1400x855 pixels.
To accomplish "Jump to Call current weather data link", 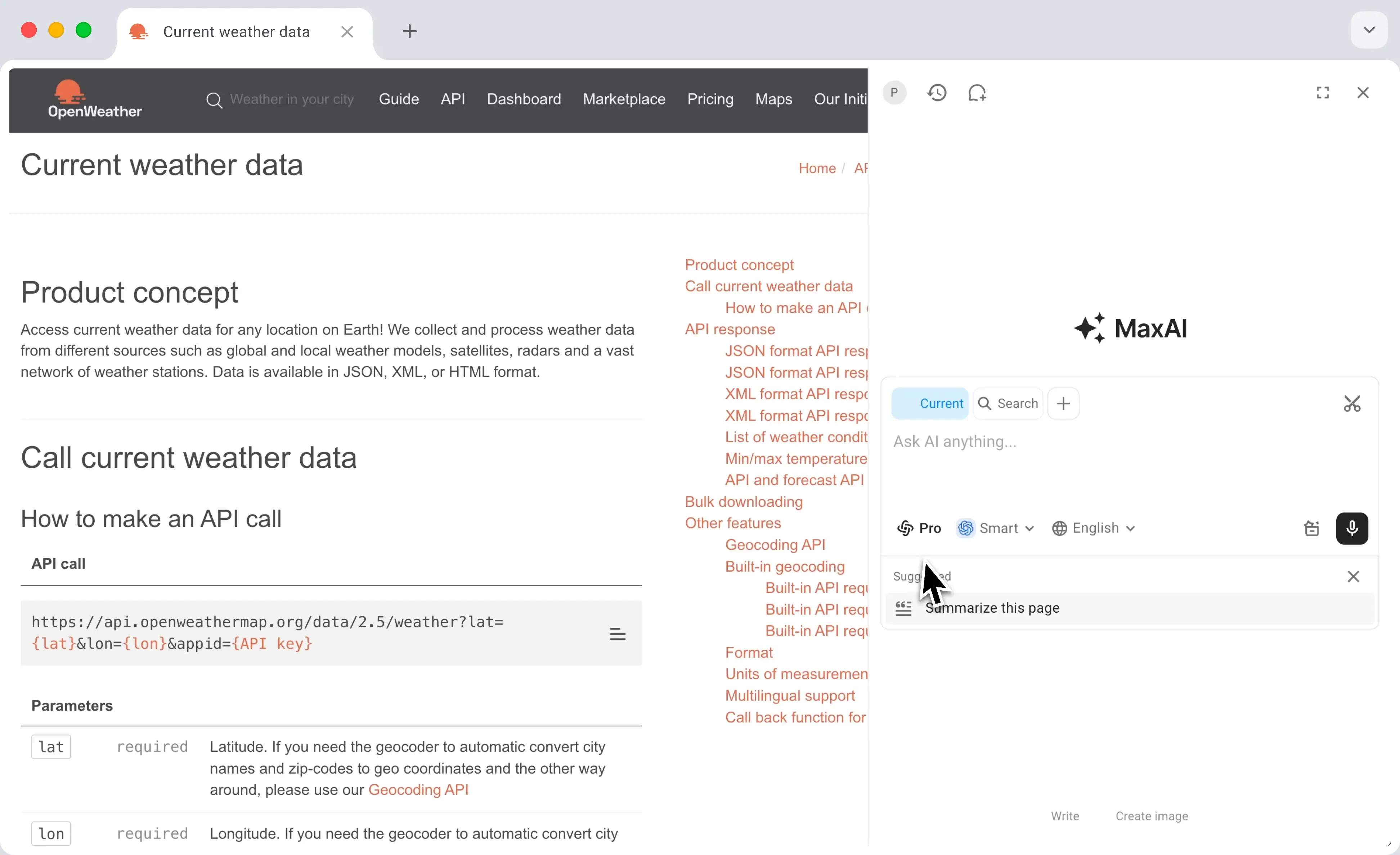I will [769, 286].
